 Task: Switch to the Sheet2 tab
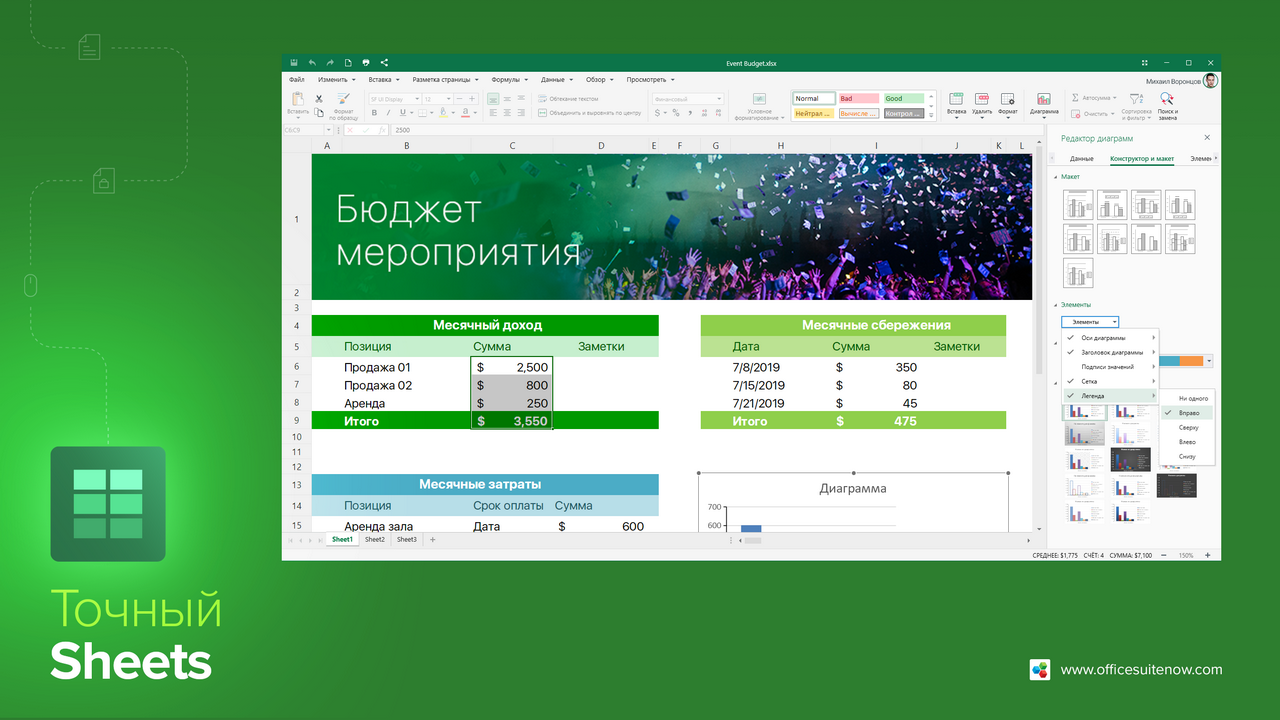(374, 540)
